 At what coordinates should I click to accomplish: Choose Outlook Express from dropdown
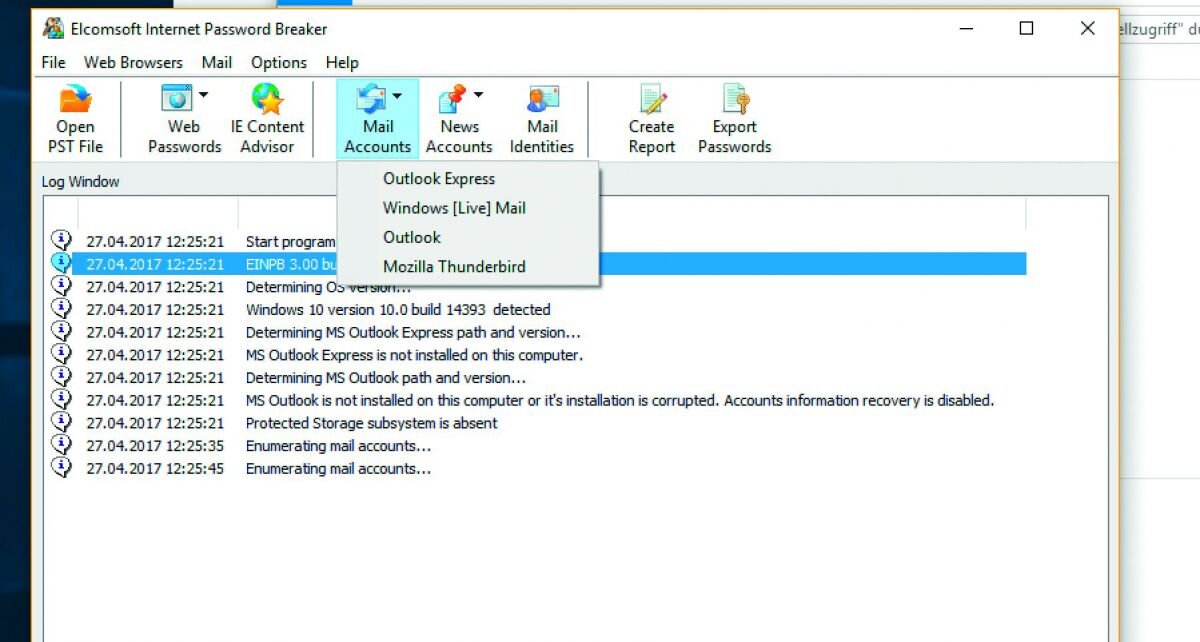coord(468,179)
